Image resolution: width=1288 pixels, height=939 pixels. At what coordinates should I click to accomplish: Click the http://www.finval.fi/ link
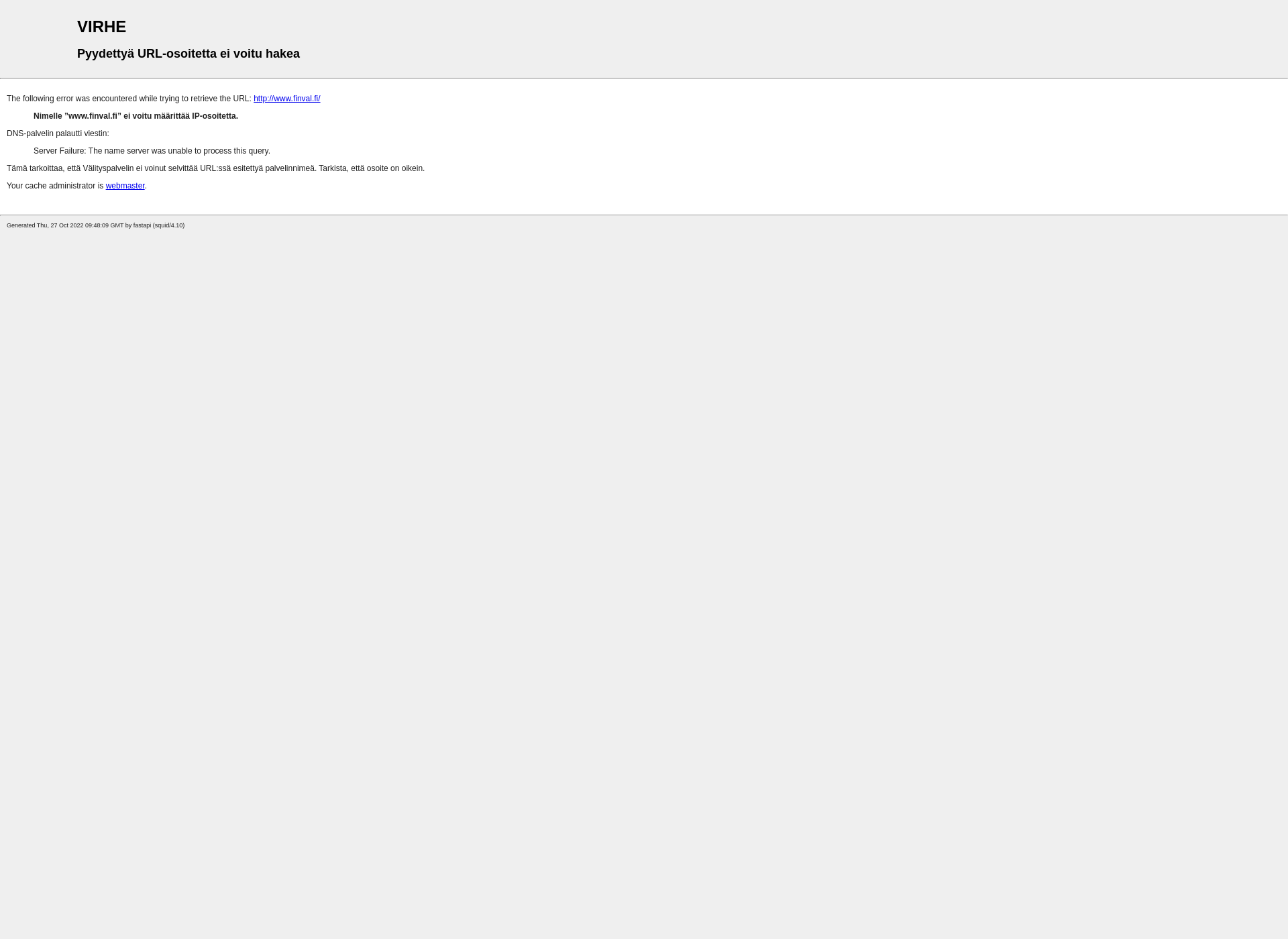coord(286,98)
